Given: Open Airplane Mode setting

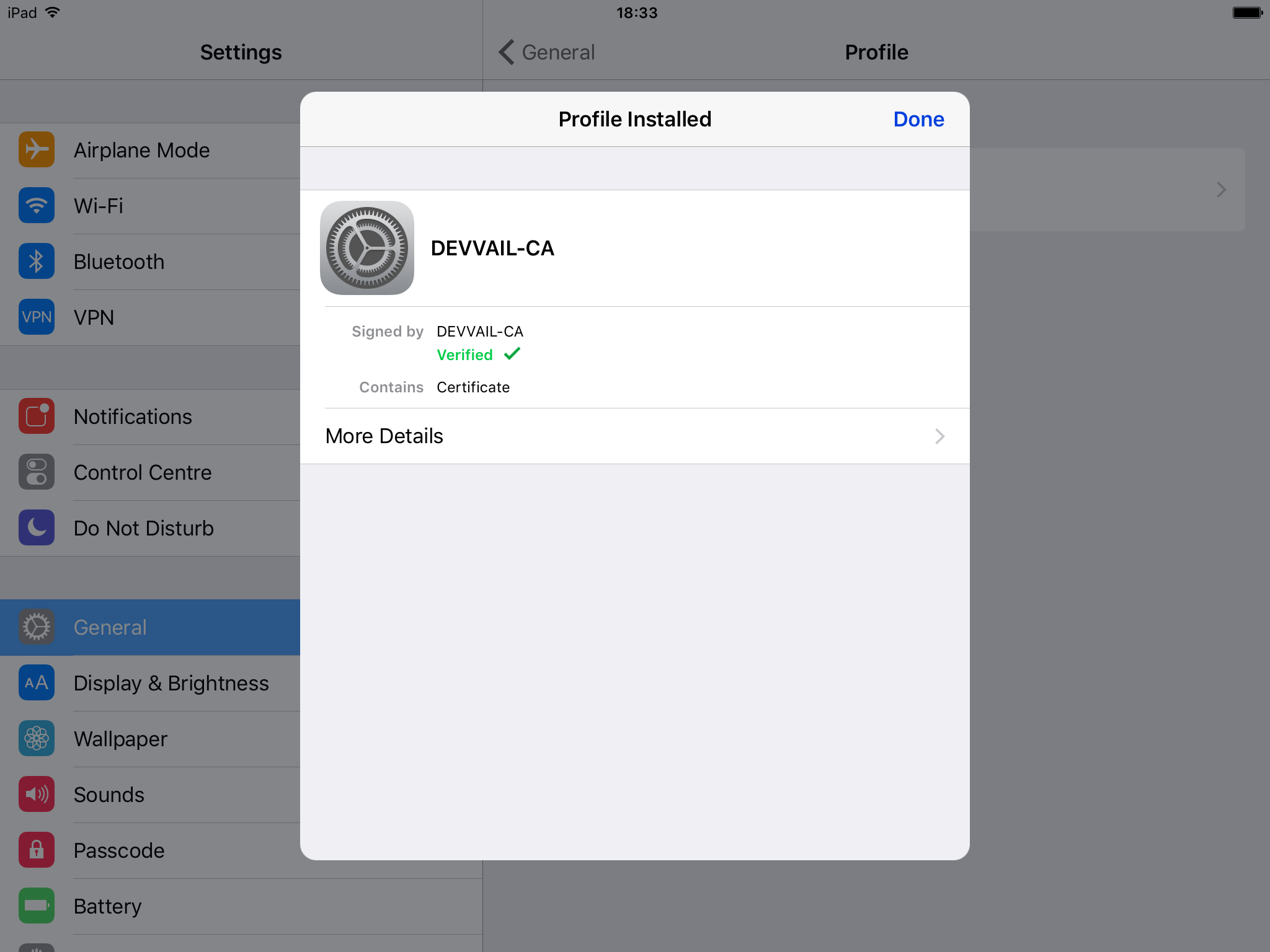Looking at the screenshot, I should 150,151.
